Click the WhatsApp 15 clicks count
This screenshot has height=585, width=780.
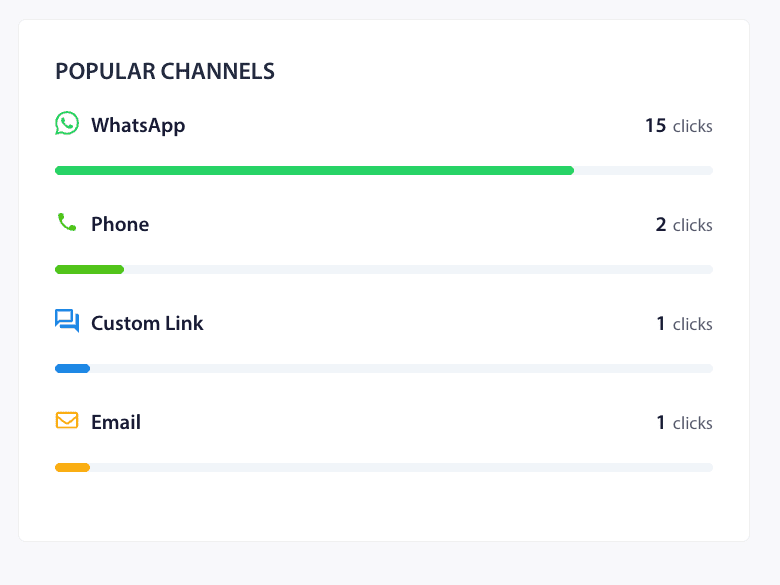tap(679, 126)
